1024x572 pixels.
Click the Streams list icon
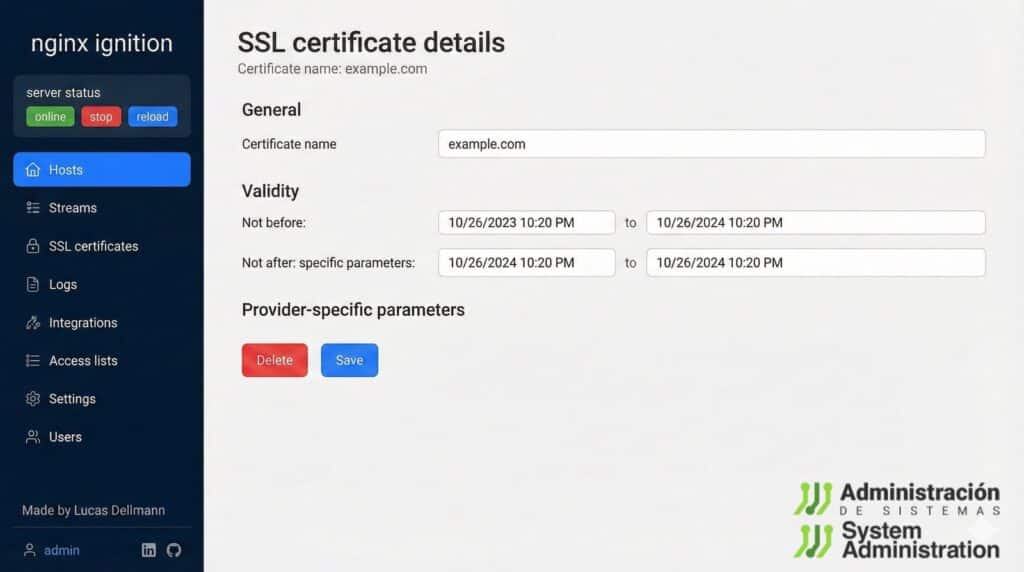32,208
